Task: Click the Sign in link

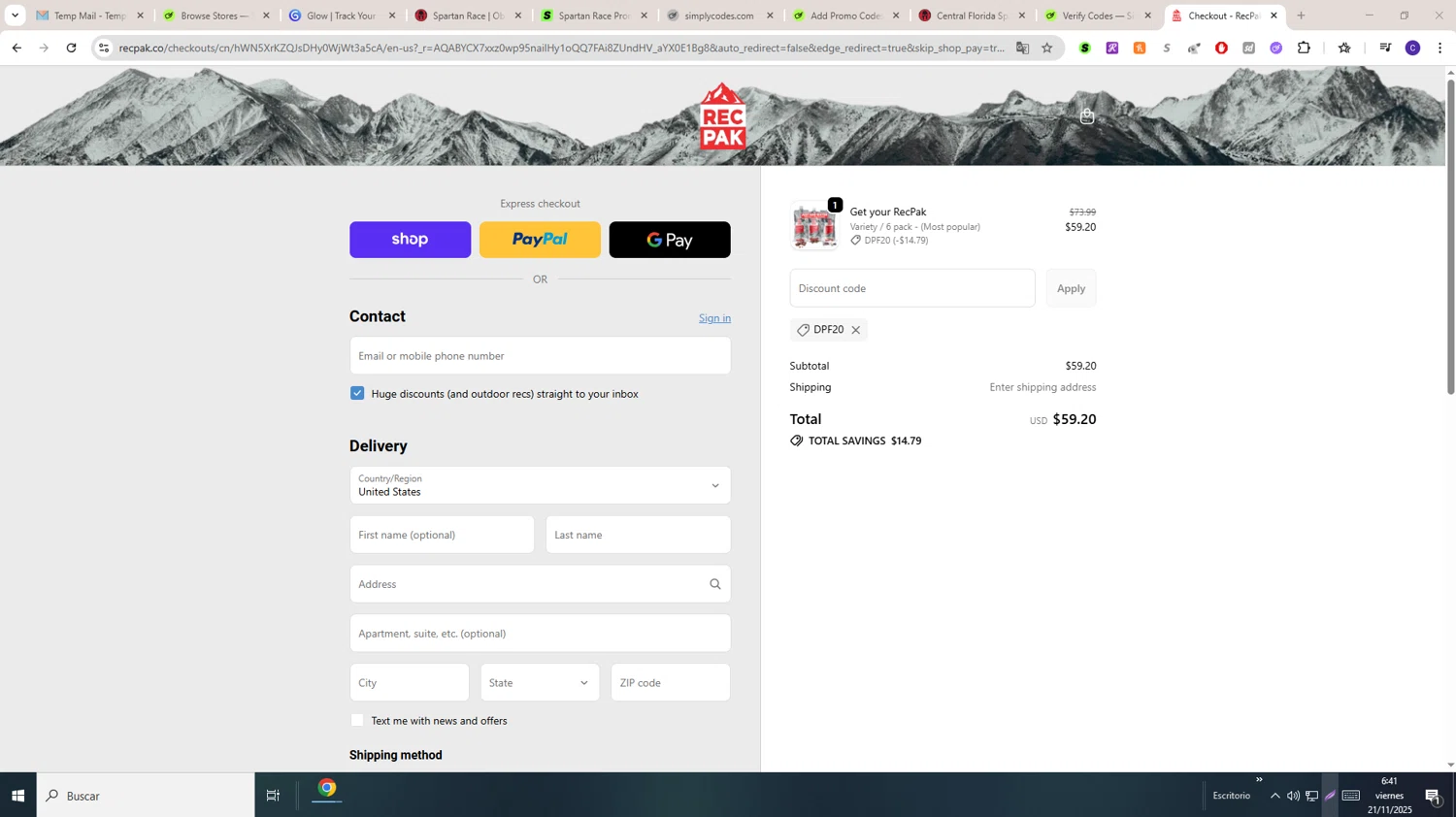Action: pyautogui.click(x=714, y=318)
